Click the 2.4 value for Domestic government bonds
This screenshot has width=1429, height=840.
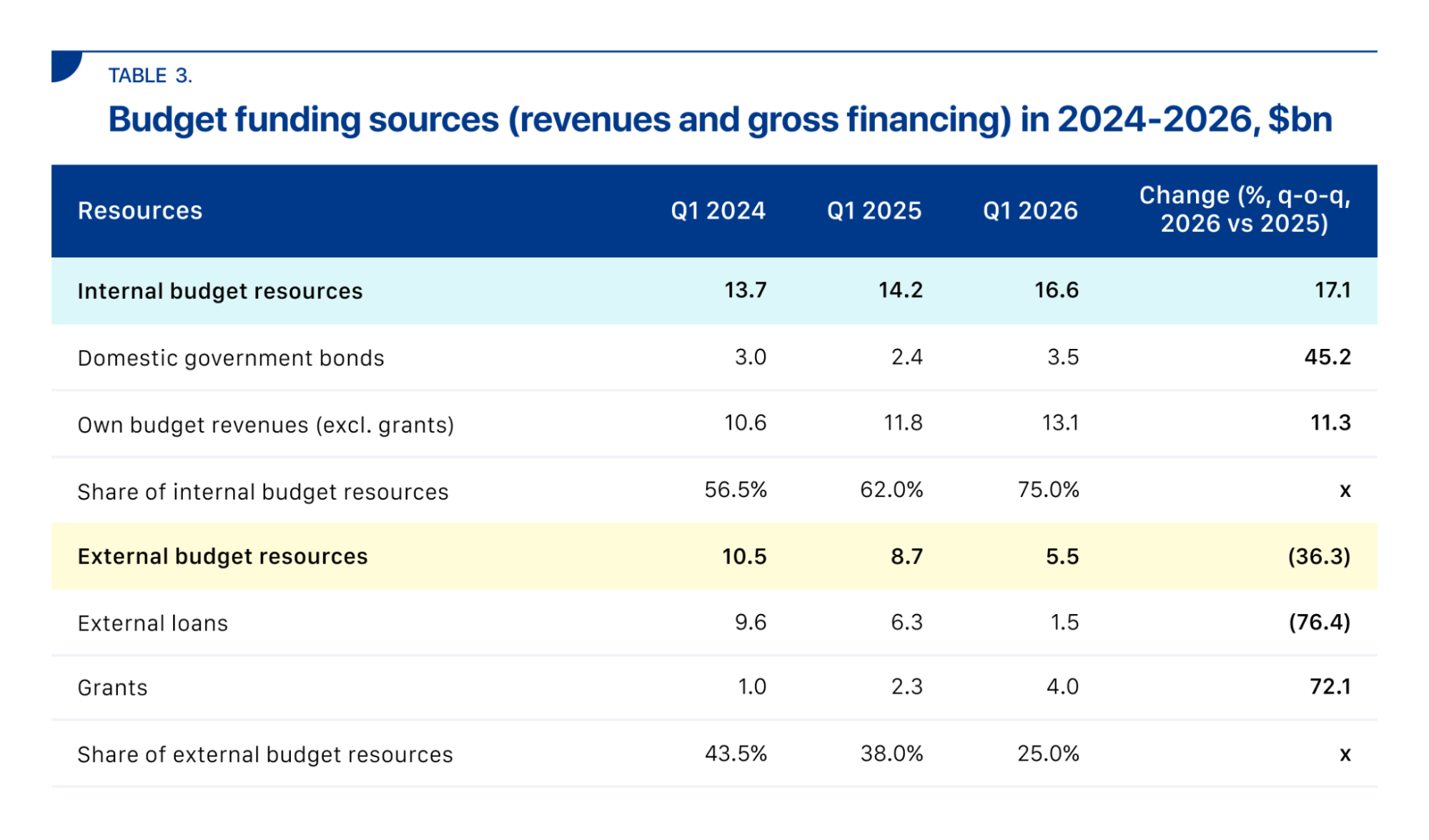907,357
